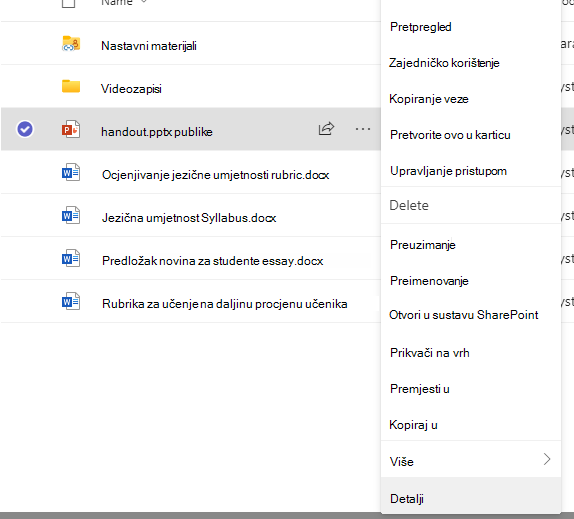Open file name handout.pptx publike
574x519 pixels.
click(x=157, y=132)
